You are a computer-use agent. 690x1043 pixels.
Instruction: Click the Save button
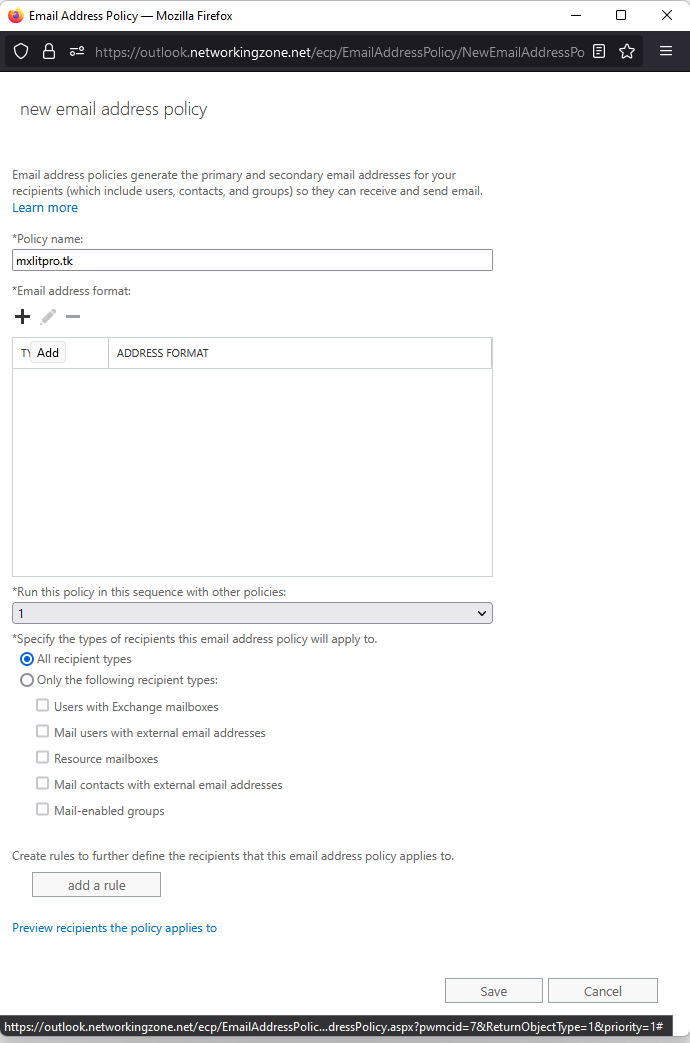tap(493, 991)
